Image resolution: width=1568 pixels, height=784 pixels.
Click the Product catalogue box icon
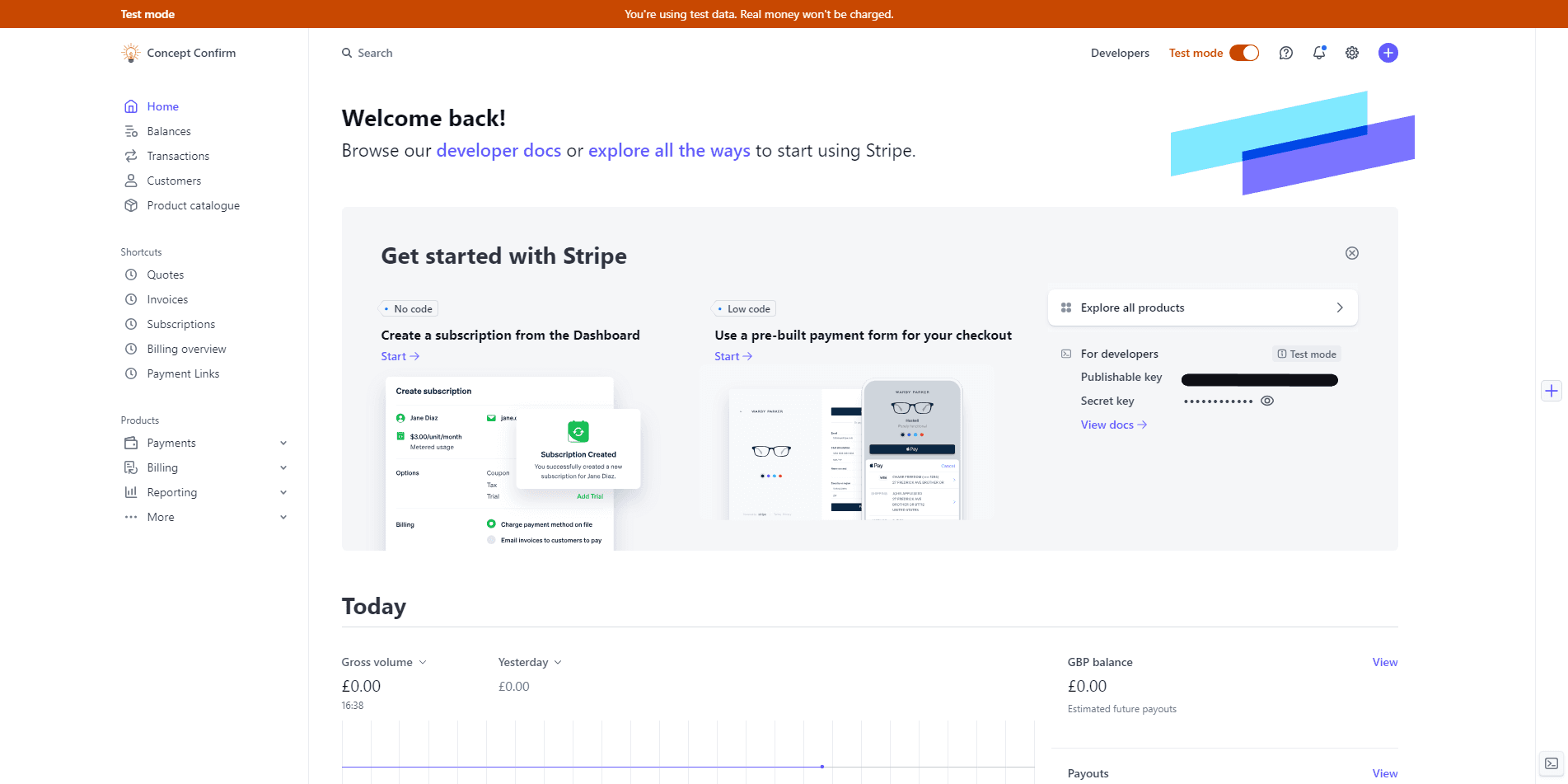pyautogui.click(x=131, y=205)
